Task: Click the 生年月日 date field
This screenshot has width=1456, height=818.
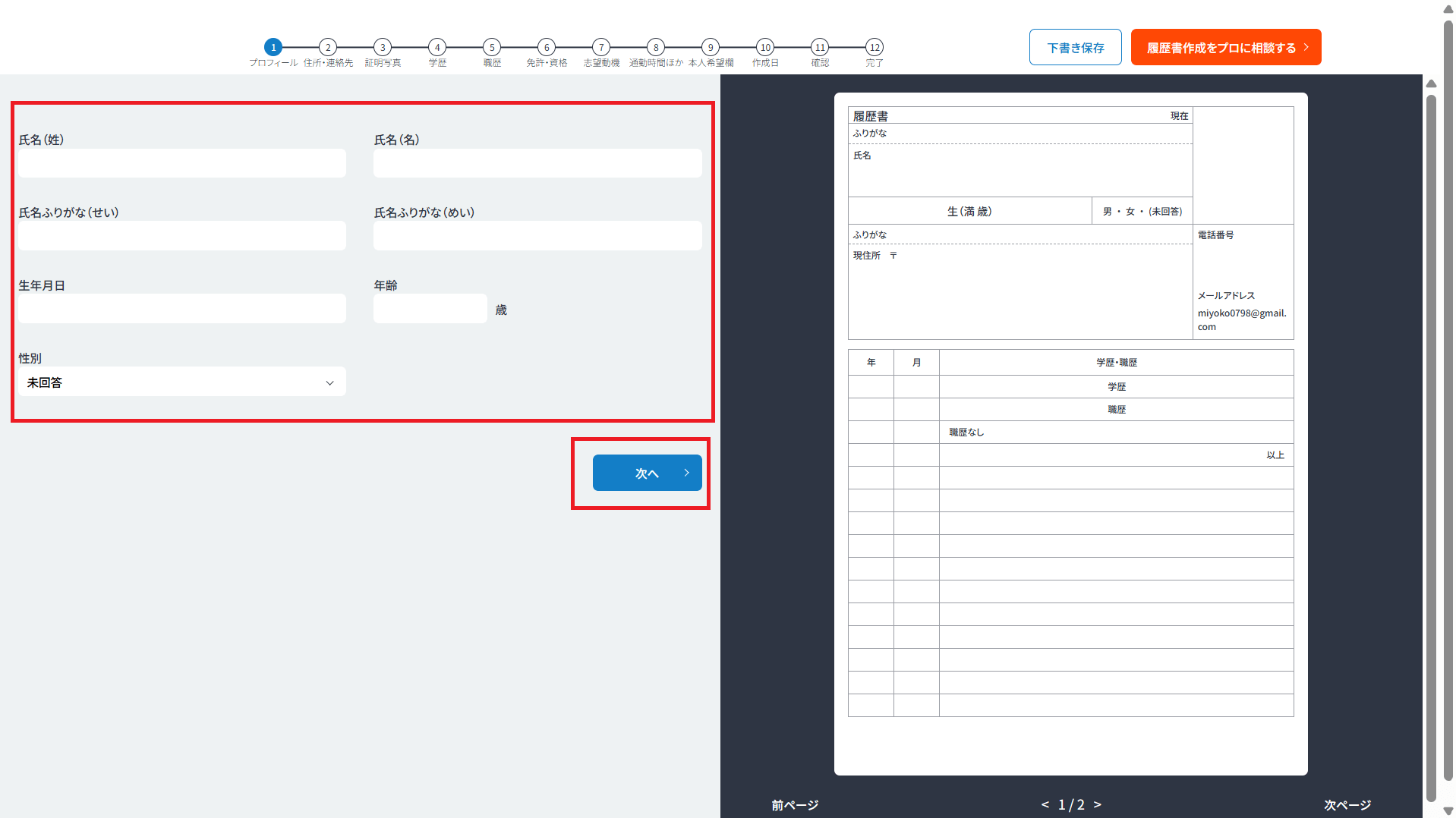Action: (181, 309)
